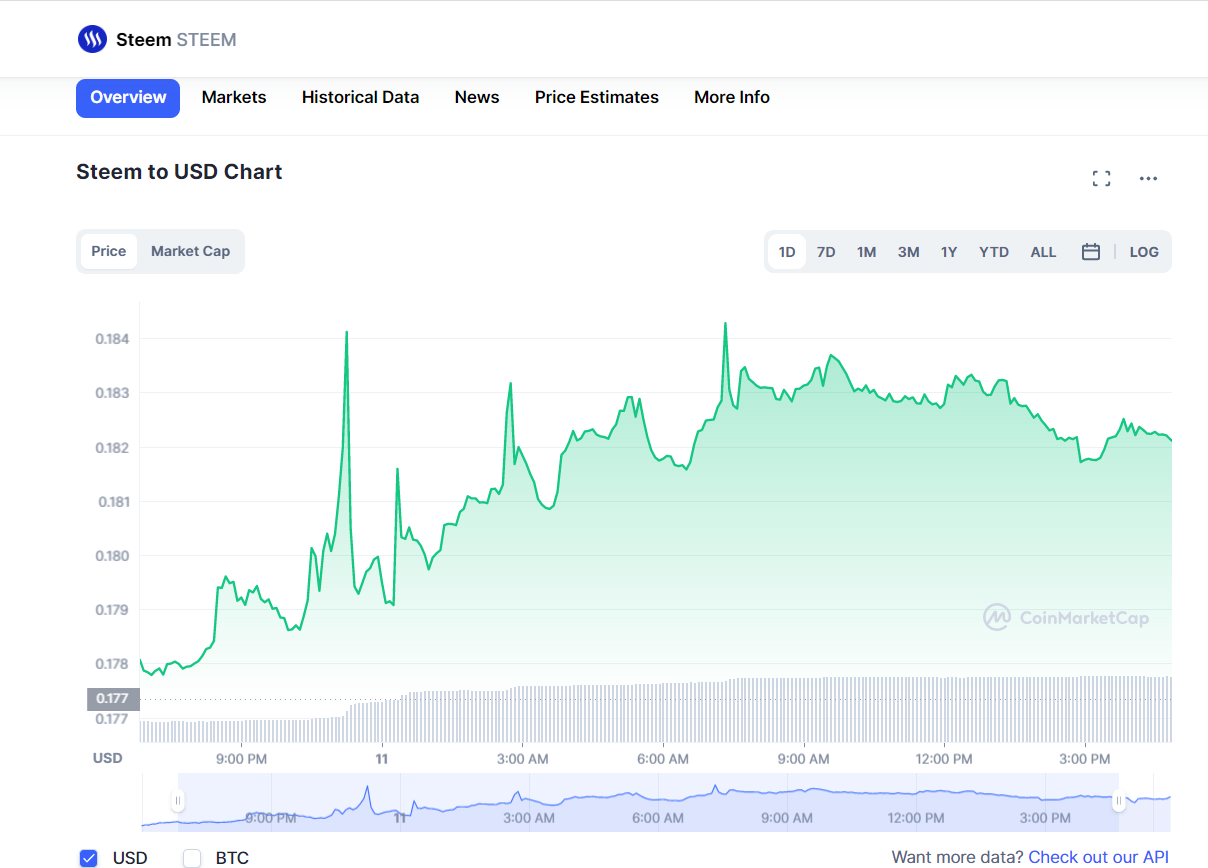This screenshot has width=1208, height=868.
Task: Click the 9:00 PM x-axis label
Action: [241, 759]
